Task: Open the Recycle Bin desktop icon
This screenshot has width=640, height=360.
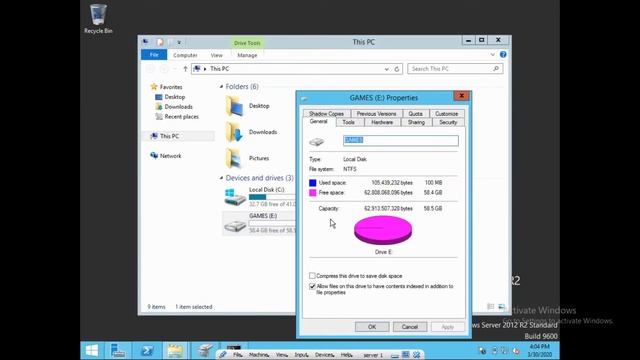Action: (x=98, y=19)
